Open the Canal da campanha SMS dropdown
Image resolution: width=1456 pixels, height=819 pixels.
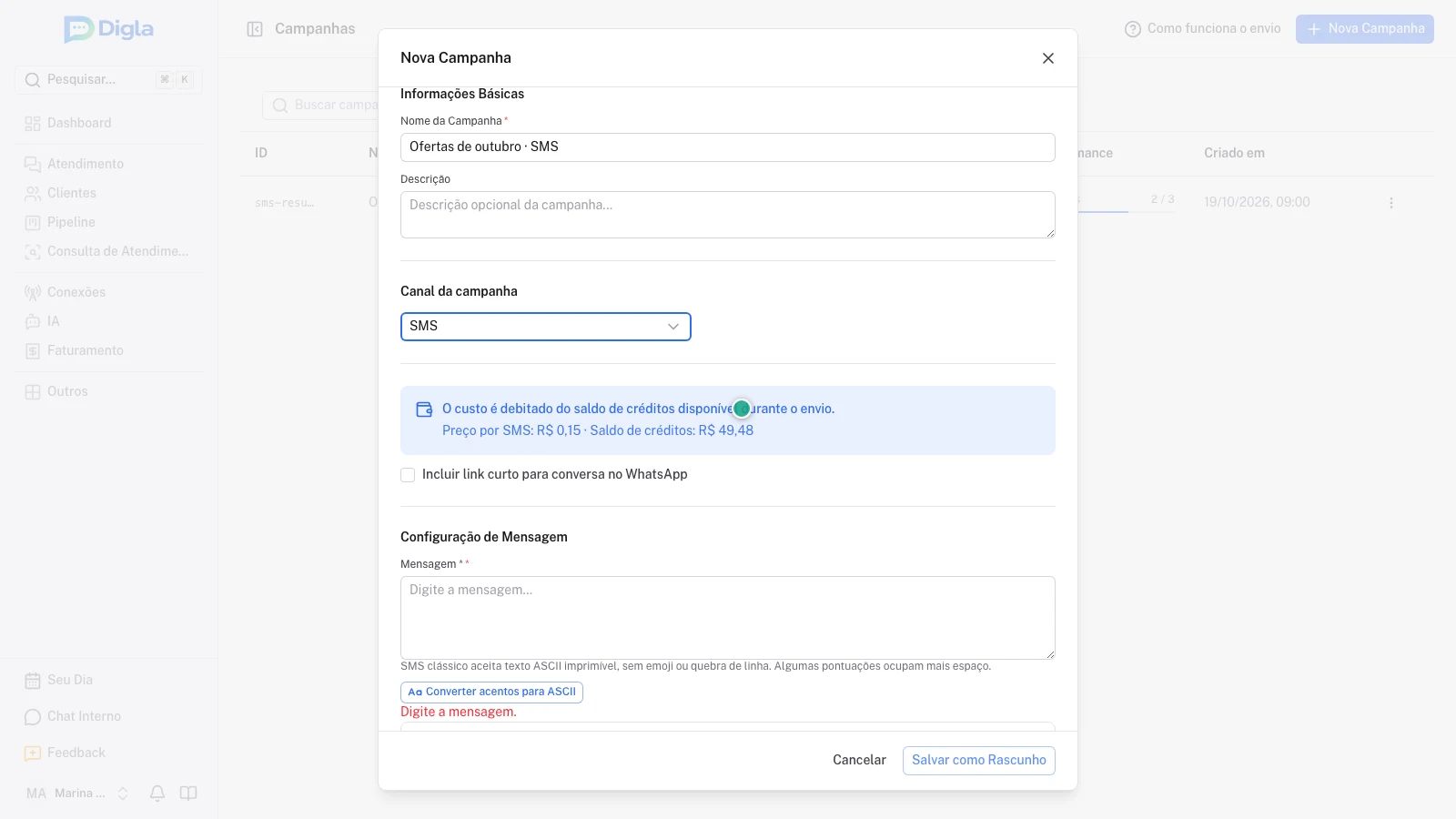tap(546, 327)
